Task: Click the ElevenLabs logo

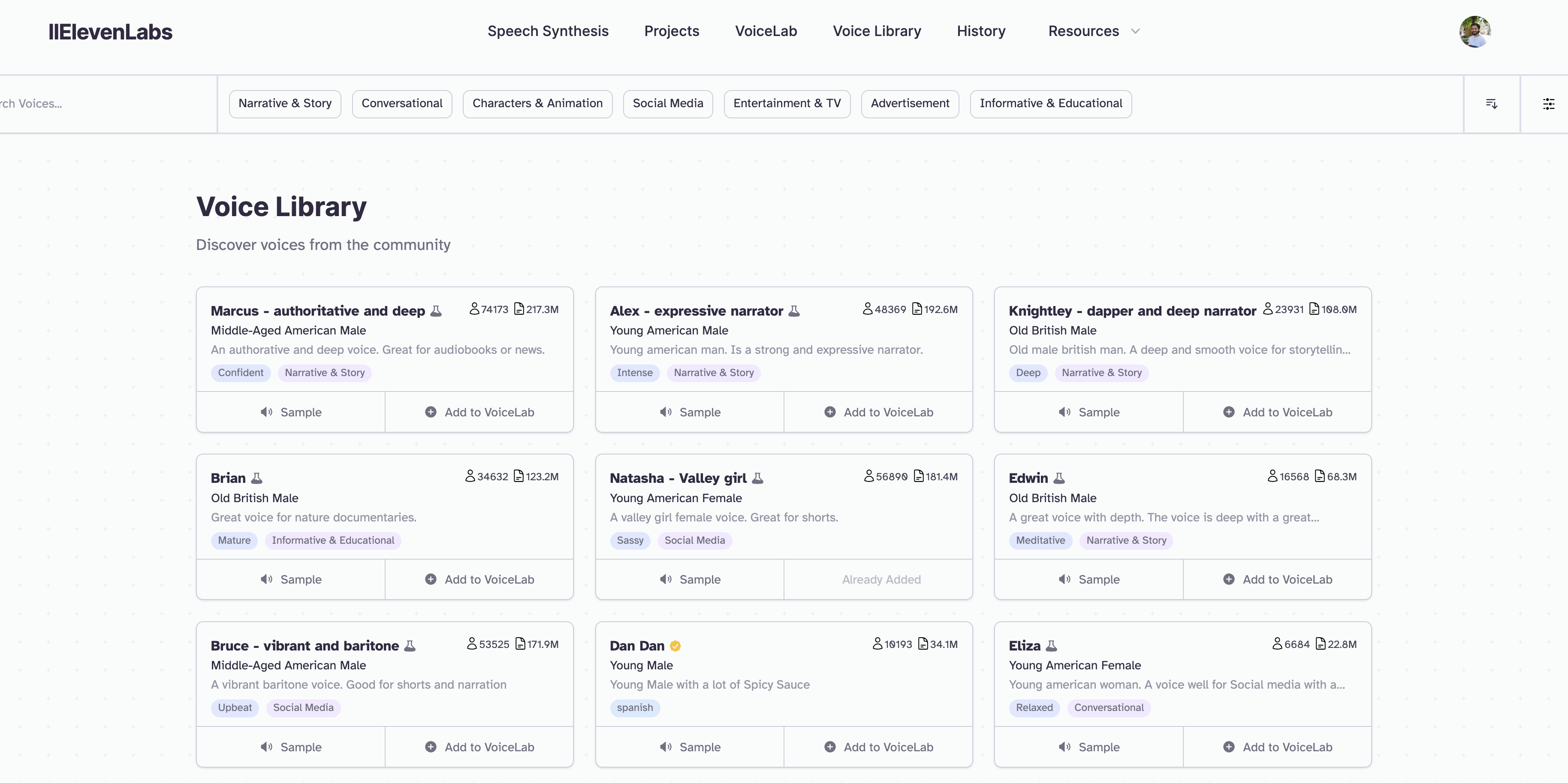Action: tap(110, 32)
